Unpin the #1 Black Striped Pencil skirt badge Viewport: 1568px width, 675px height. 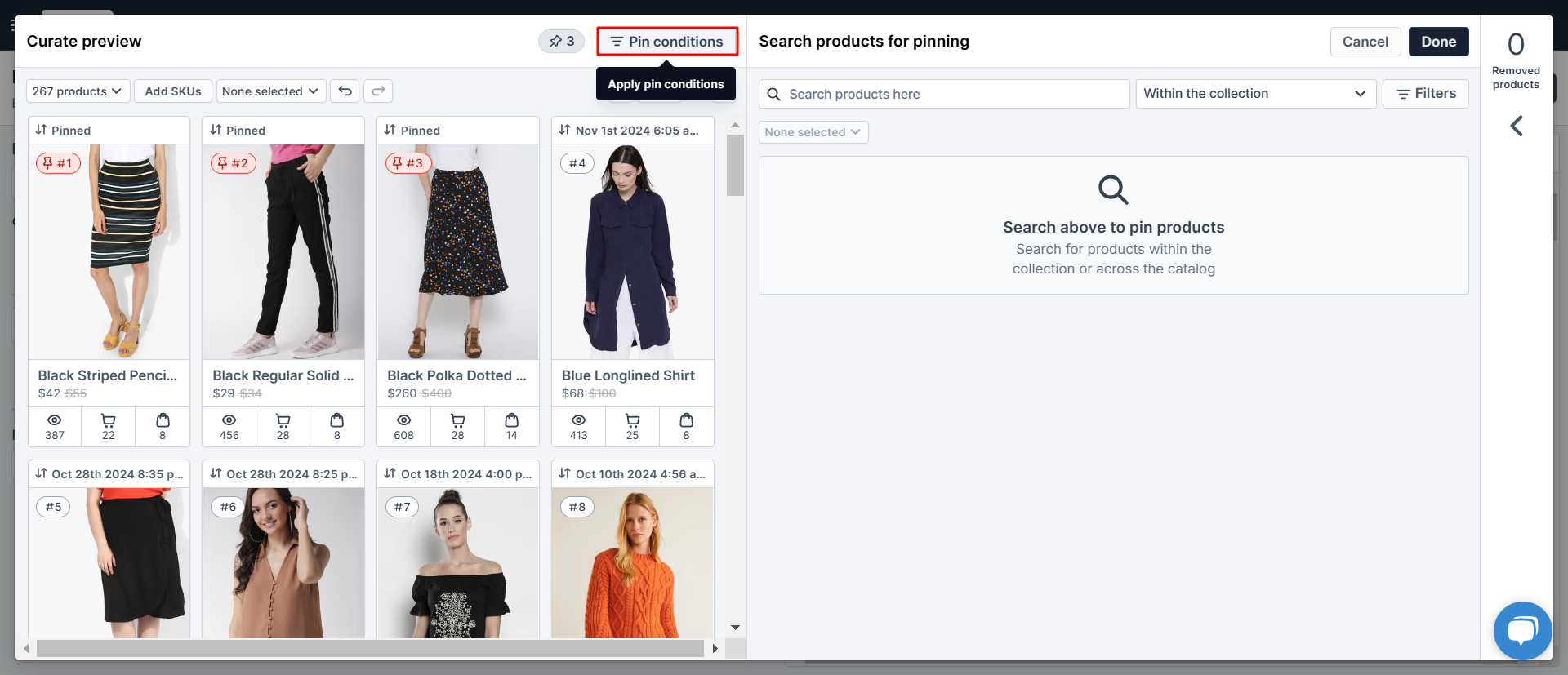58,163
